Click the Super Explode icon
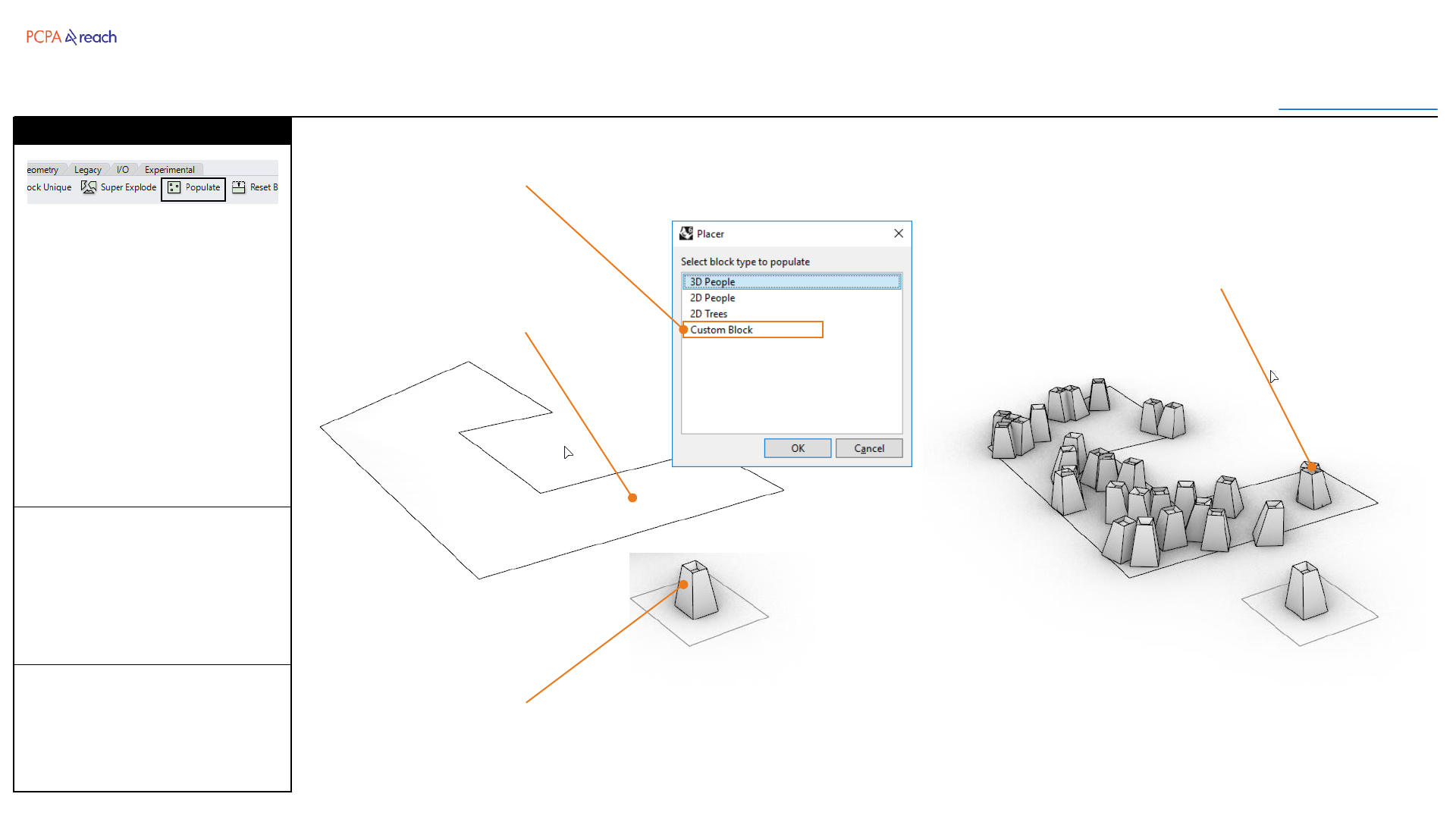Screen dimensions: 1456x819 pyautogui.click(x=89, y=187)
